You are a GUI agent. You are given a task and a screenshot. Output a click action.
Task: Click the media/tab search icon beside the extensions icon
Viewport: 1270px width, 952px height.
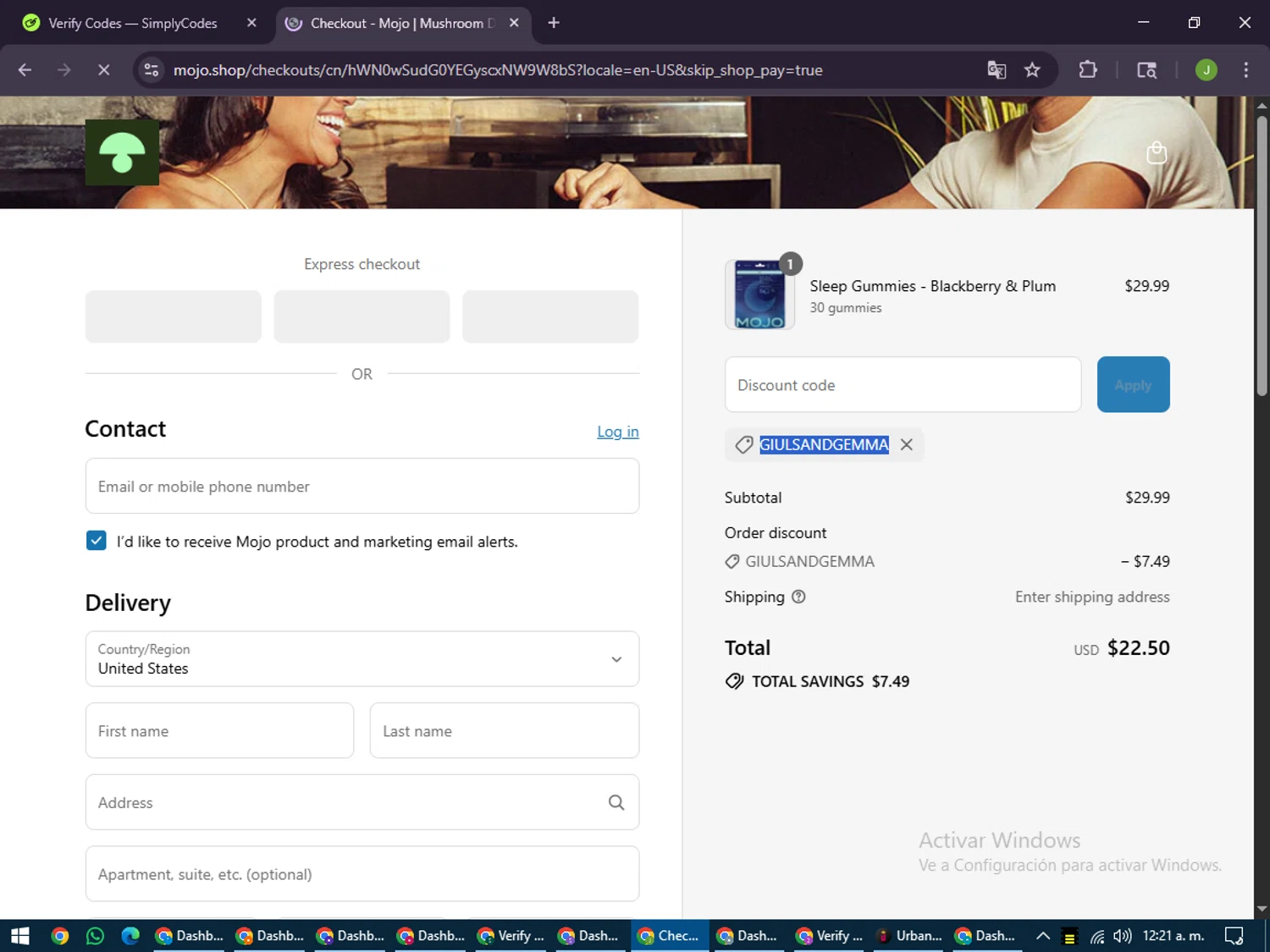click(x=1146, y=70)
